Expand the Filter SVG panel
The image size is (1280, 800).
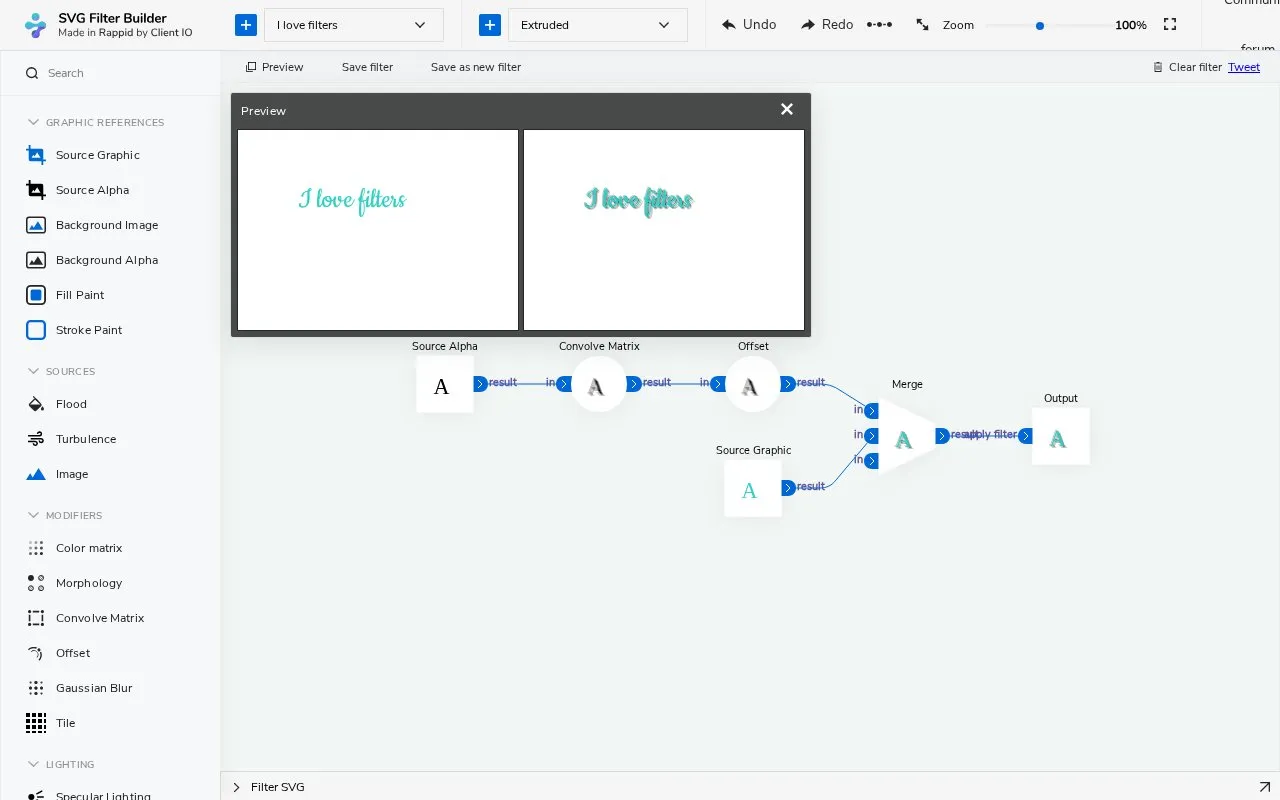pos(237,787)
